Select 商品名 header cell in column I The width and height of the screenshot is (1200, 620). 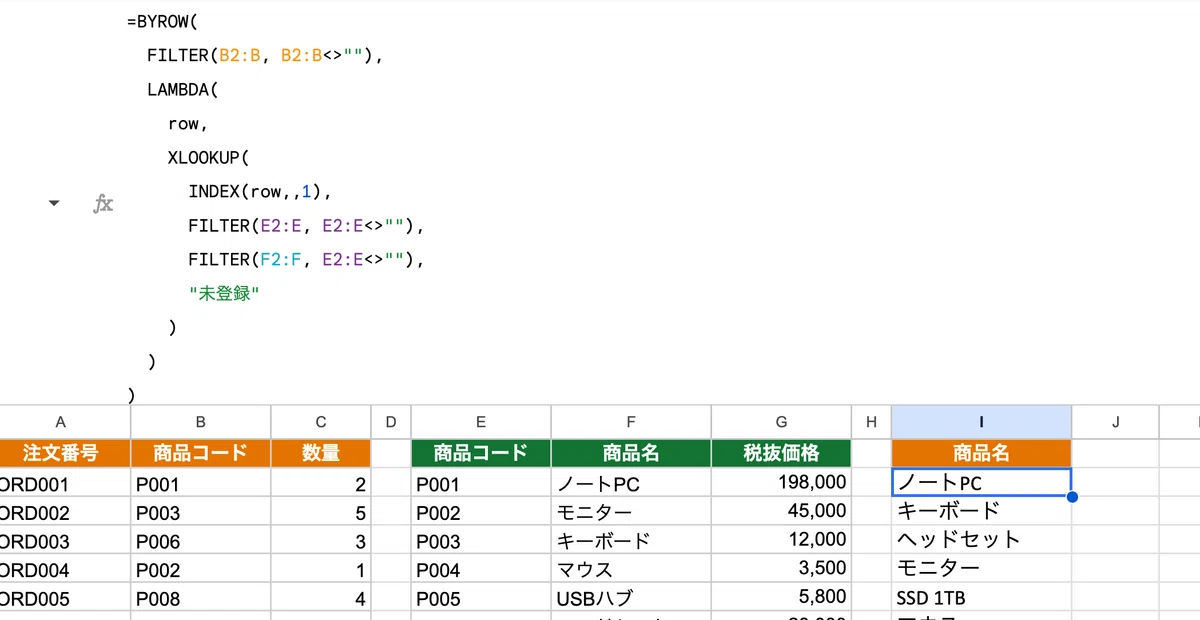pos(981,453)
